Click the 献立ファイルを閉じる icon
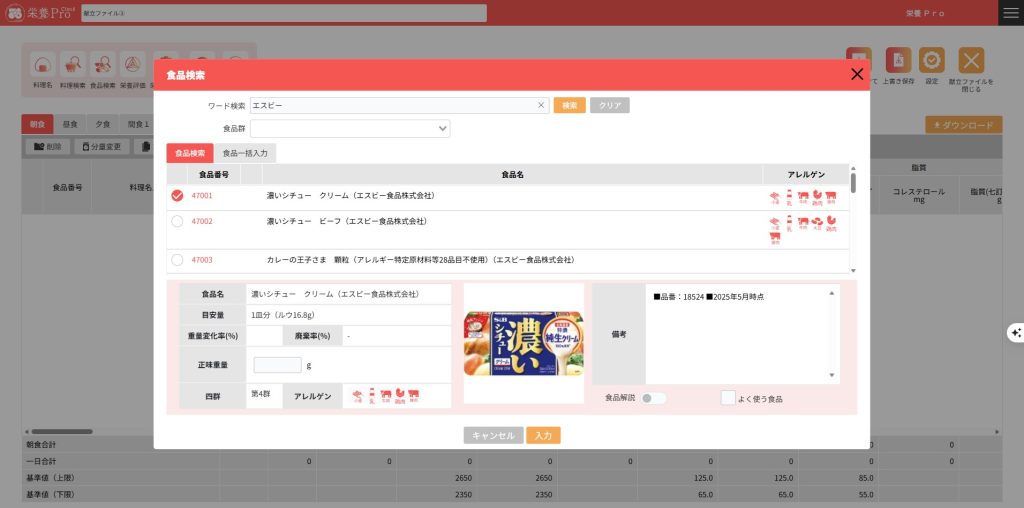Image resolution: width=1024 pixels, height=508 pixels. (971, 61)
